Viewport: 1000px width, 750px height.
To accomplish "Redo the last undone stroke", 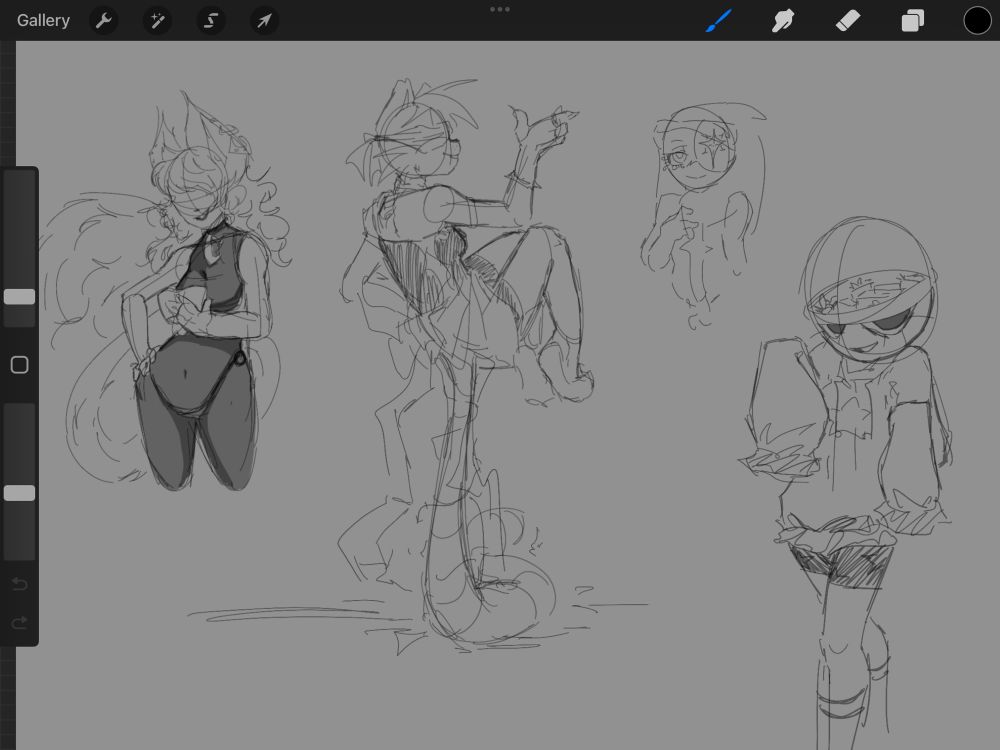I will (x=19, y=623).
